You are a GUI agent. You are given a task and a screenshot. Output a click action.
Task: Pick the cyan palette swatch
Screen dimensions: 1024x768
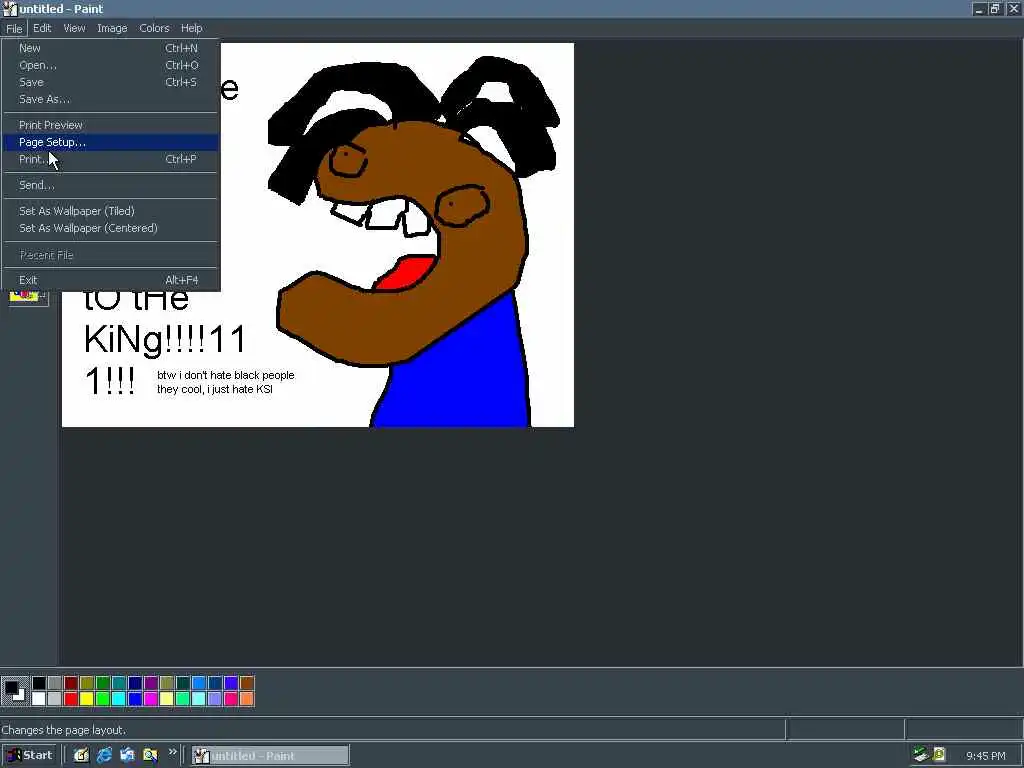[x=119, y=699]
